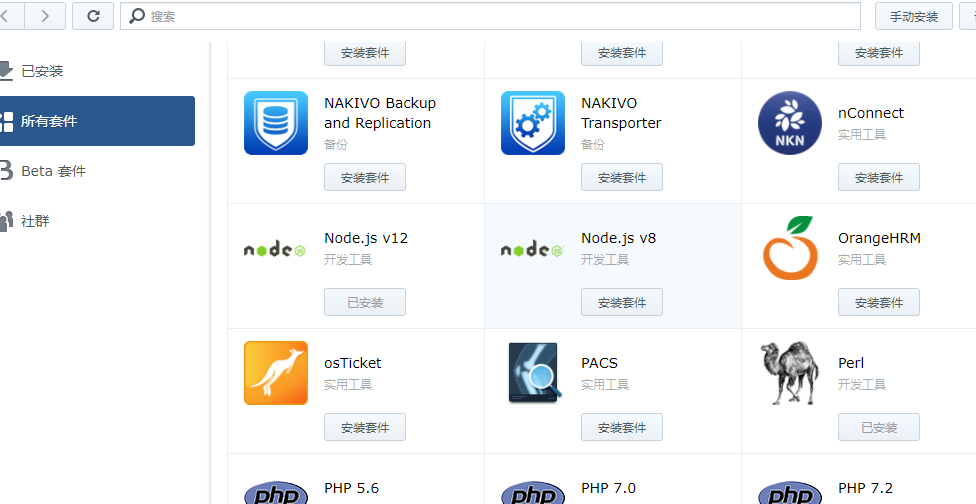Open the nConnect package title
976x504 pixels.
tap(871, 113)
